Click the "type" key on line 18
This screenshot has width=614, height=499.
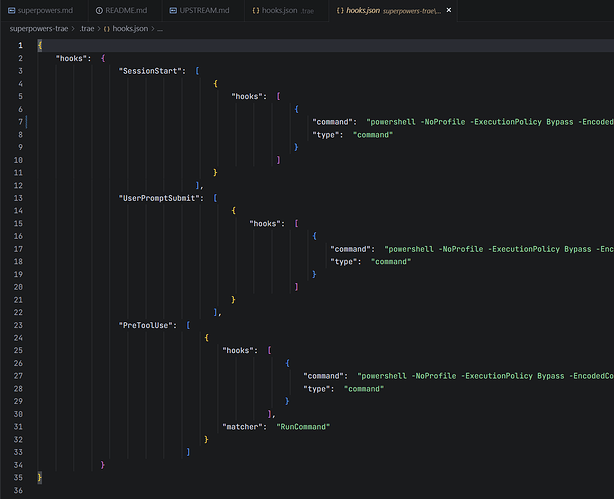coord(344,262)
